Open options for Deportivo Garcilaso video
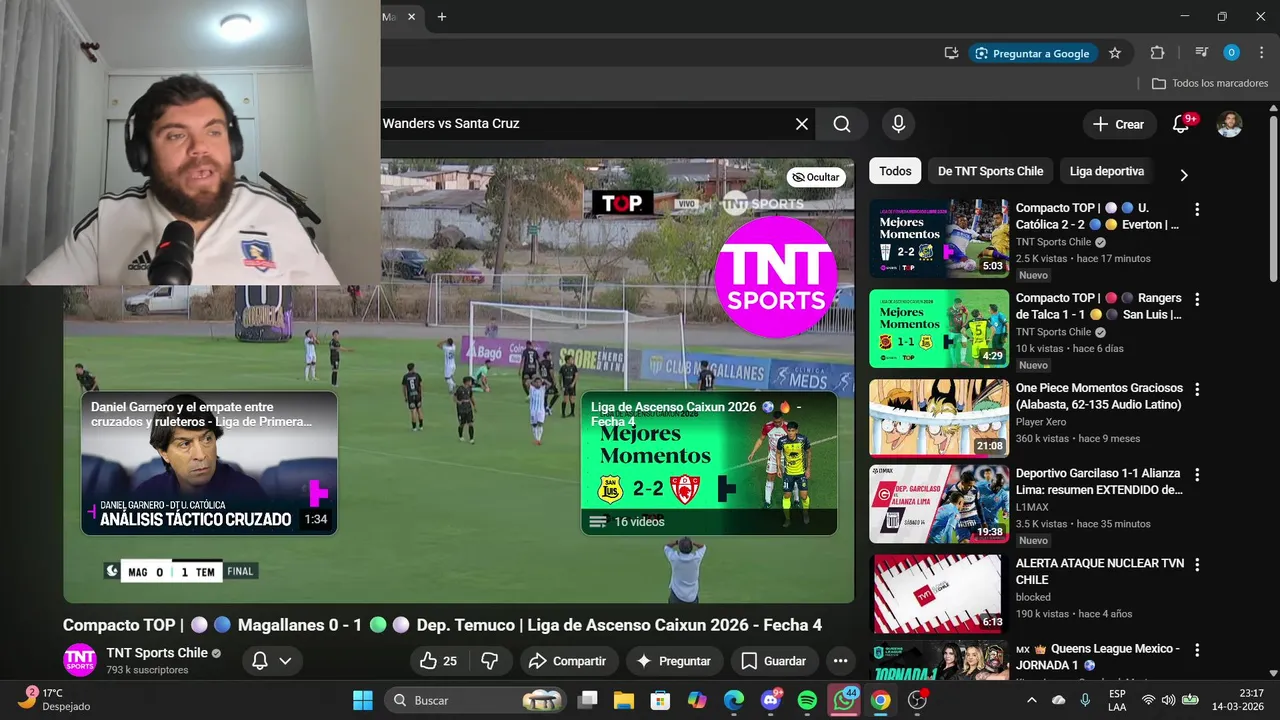This screenshot has height=720, width=1280. 1197,475
